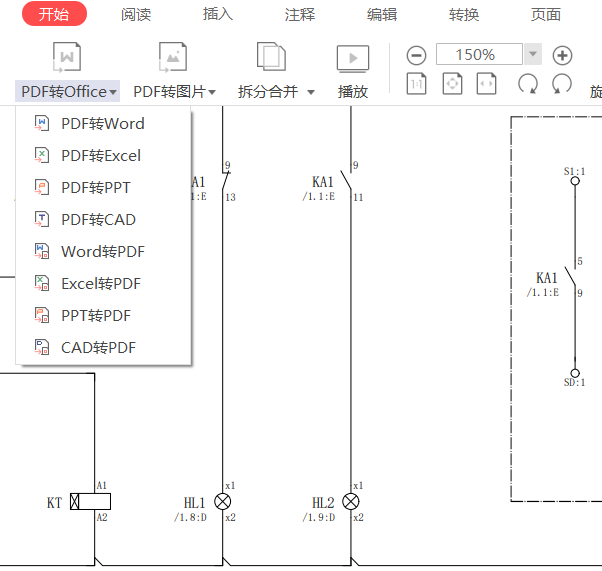Open the 编辑 tab
Image resolution: width=602 pixels, height=571 pixels.
(x=382, y=14)
